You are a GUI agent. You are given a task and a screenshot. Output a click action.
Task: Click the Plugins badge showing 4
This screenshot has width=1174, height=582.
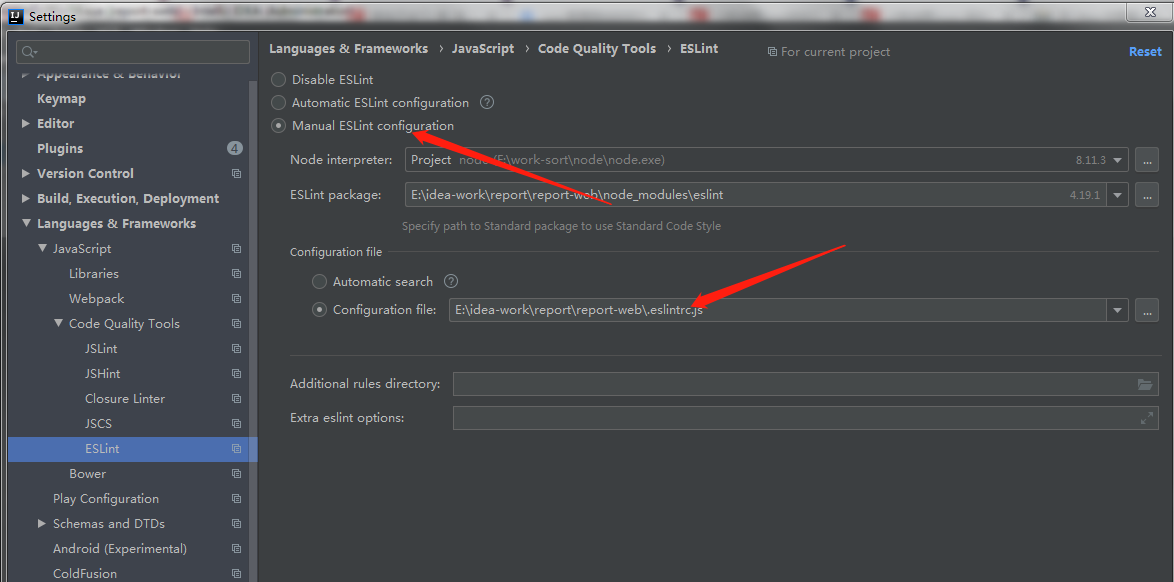[x=234, y=147]
